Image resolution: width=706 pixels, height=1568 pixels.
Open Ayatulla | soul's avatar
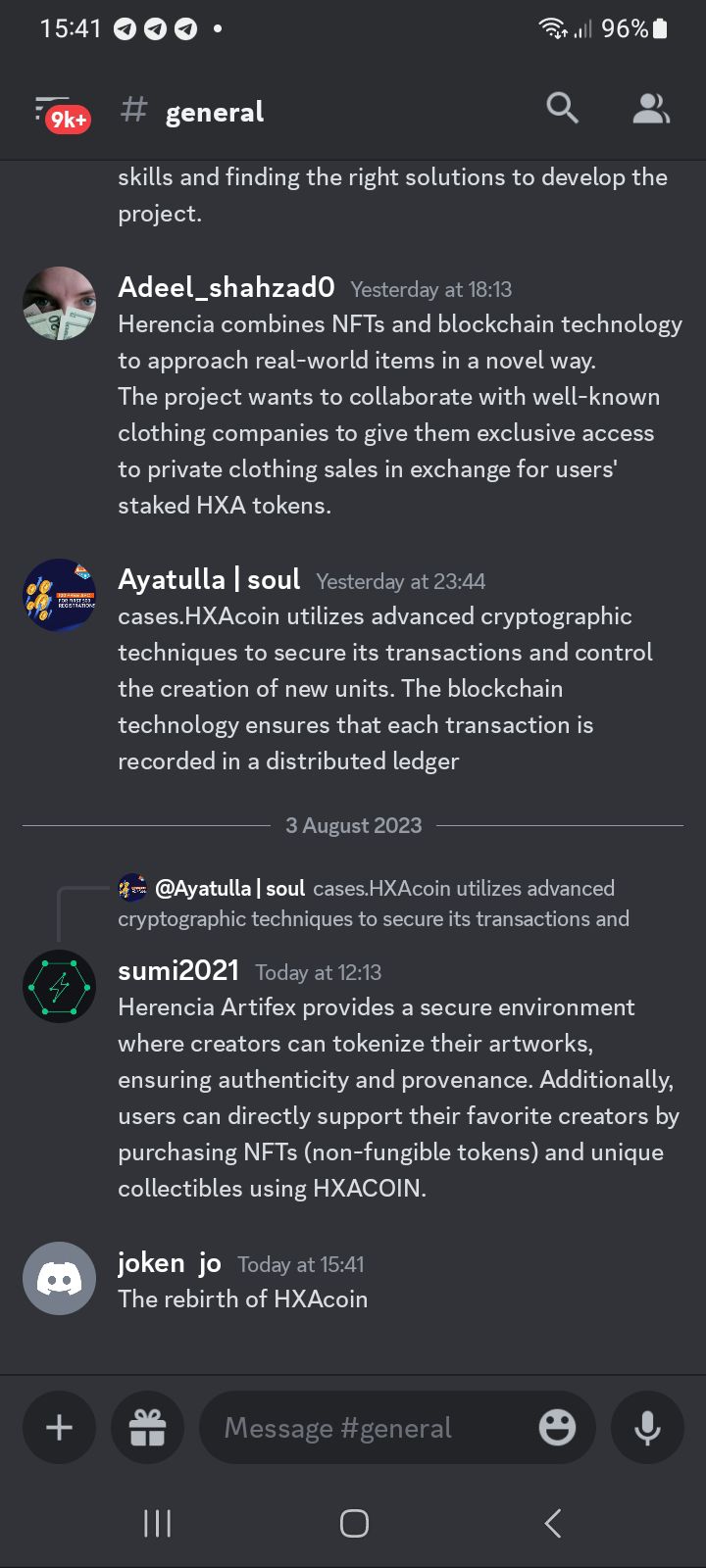[x=59, y=596]
